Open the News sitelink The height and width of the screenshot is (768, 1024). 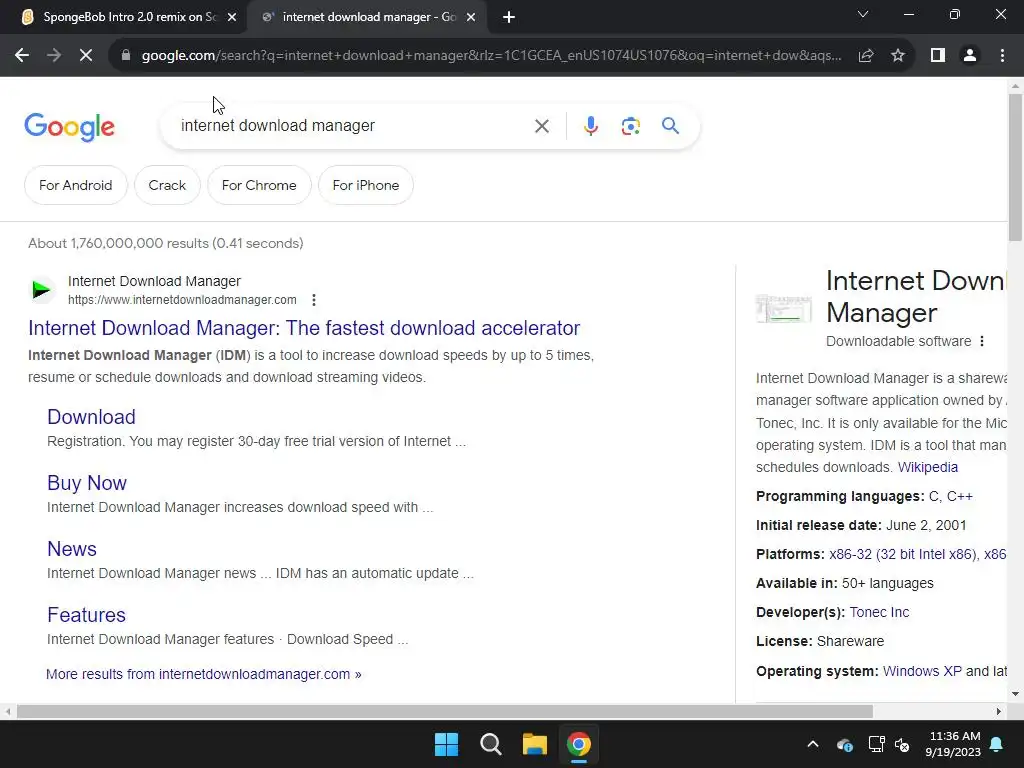(x=72, y=549)
